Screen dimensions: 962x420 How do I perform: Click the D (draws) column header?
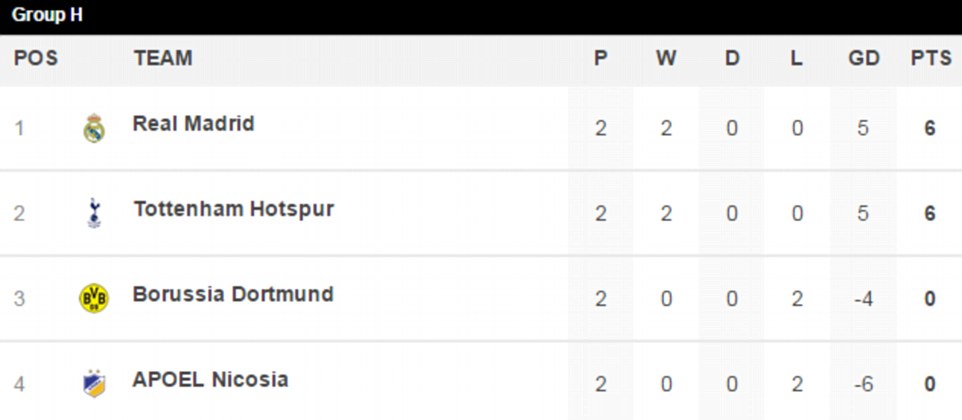[732, 58]
